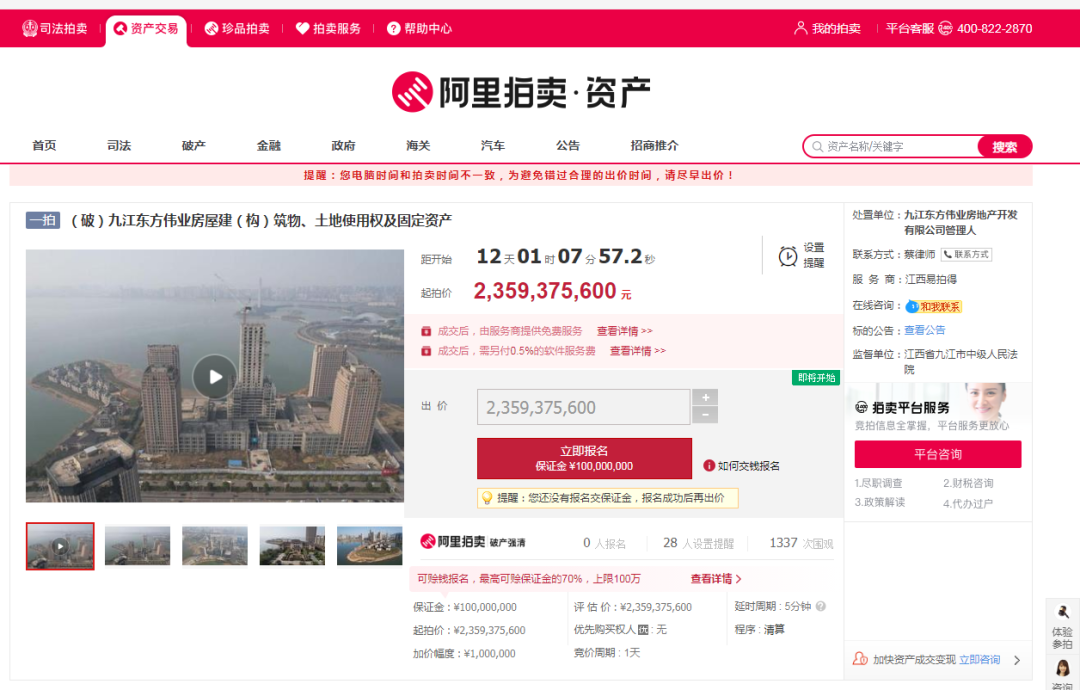The height and width of the screenshot is (690, 1080).
Task: Open 查看详情 for insurance registration
Action: coord(716,579)
